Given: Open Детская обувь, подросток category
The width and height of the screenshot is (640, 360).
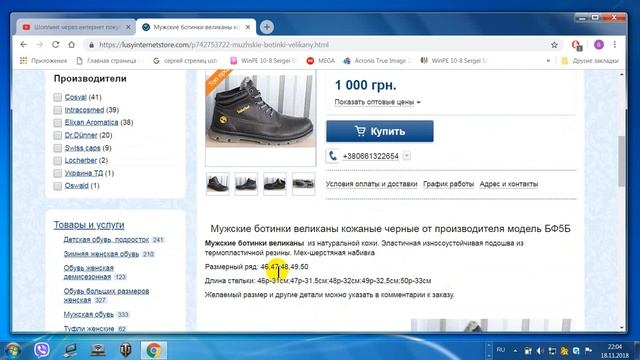Looking at the screenshot, I should tap(106, 240).
